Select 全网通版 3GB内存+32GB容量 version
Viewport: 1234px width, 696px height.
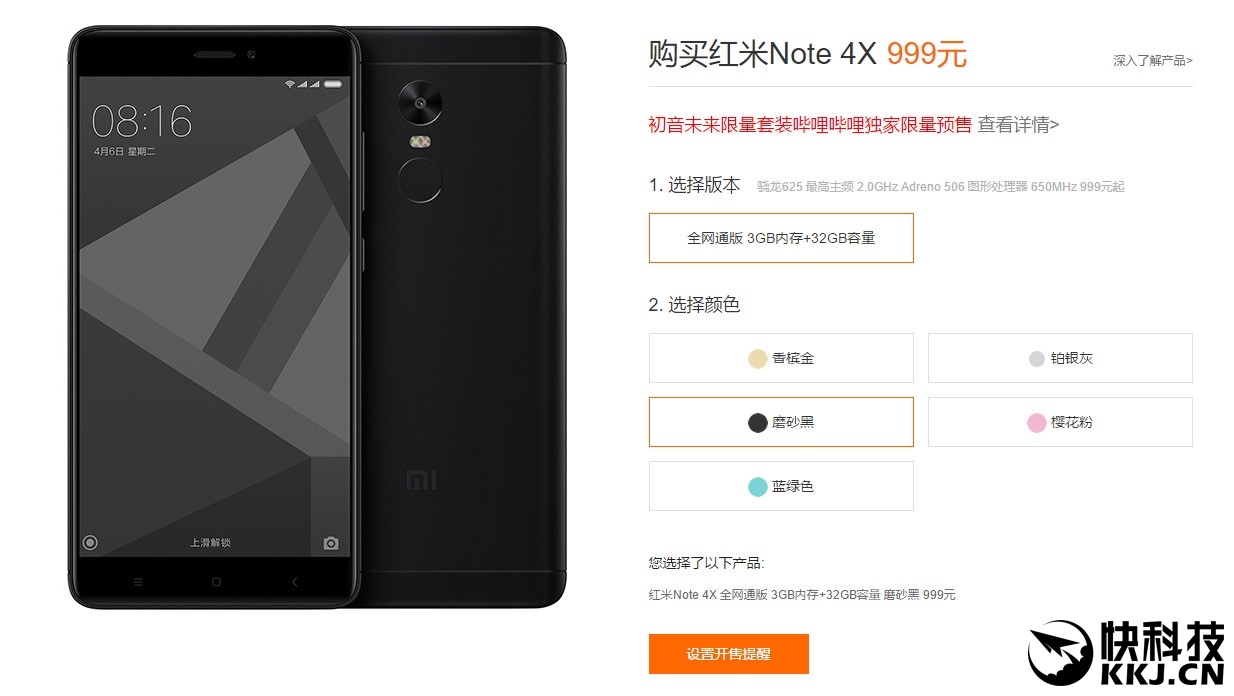point(781,238)
